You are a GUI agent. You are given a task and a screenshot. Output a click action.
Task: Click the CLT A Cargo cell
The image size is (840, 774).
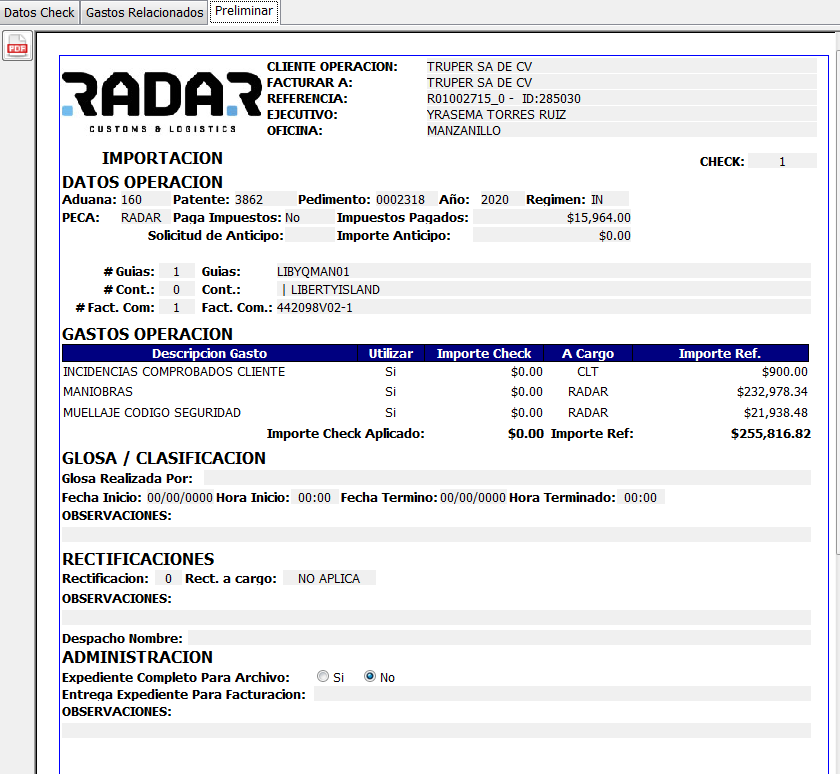588,371
